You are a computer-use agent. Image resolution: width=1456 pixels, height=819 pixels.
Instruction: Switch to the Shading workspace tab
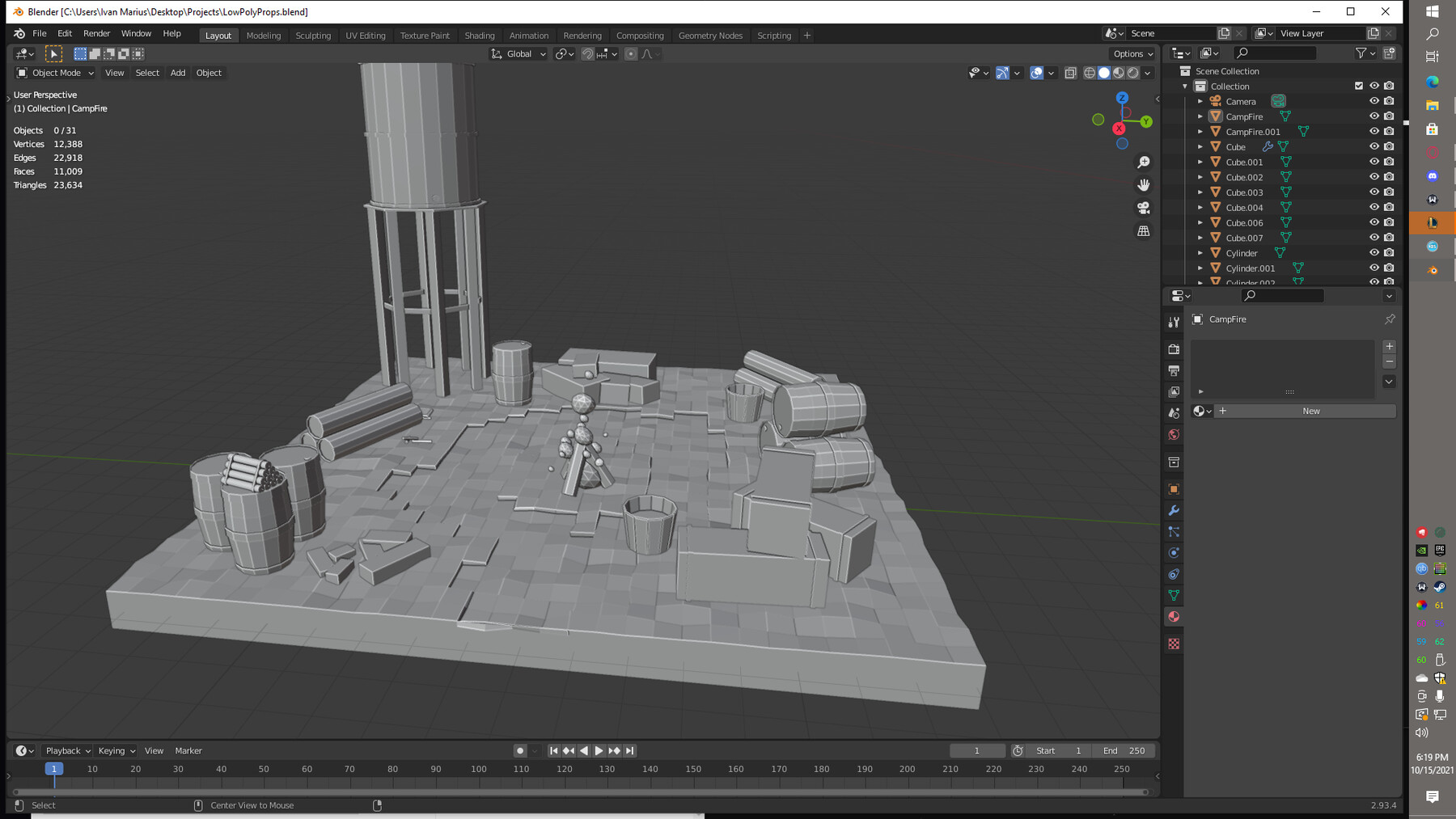480,35
